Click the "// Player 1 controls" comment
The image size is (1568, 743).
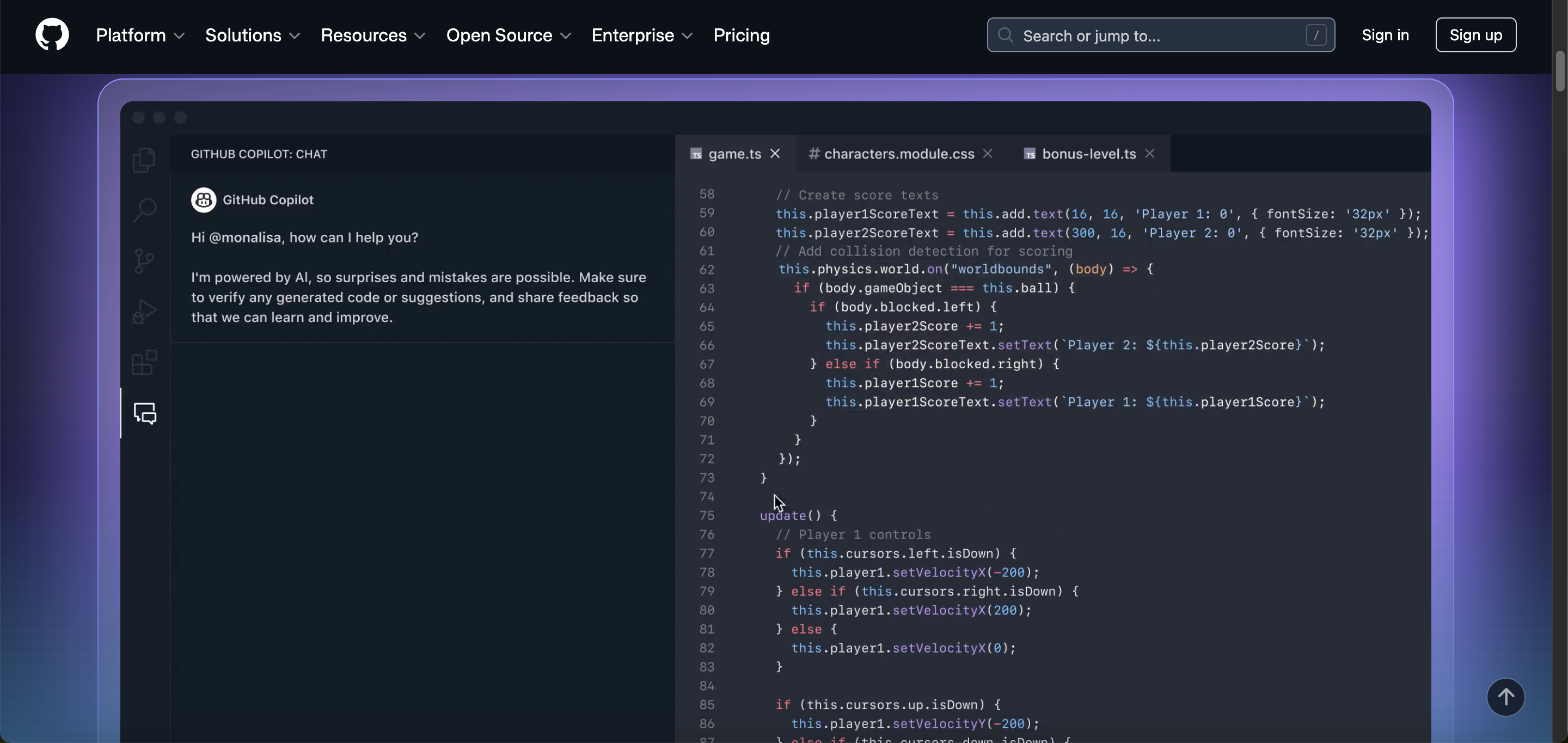point(853,535)
